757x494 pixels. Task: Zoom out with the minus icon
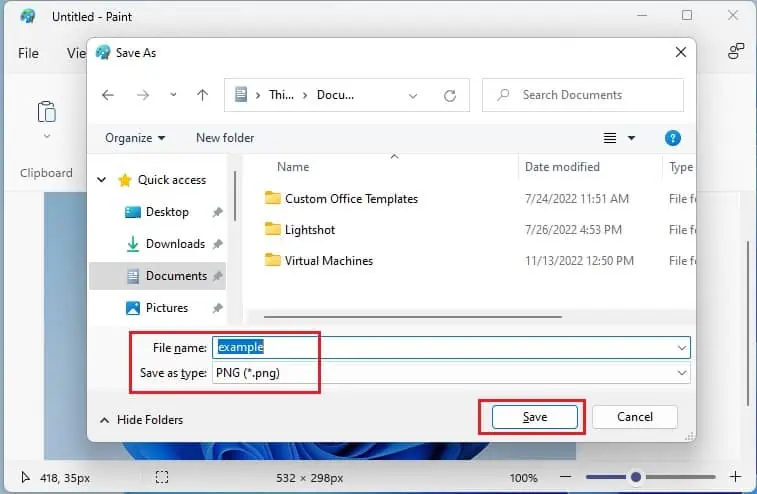coord(566,477)
